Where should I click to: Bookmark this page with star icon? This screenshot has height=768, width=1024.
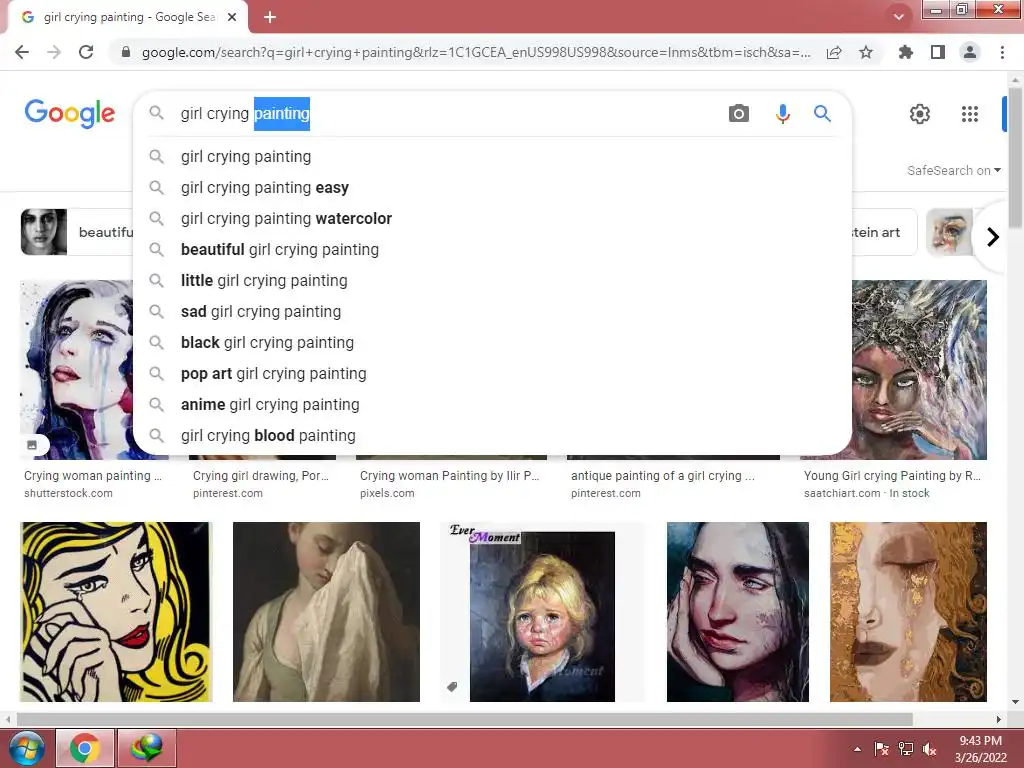pos(866,52)
